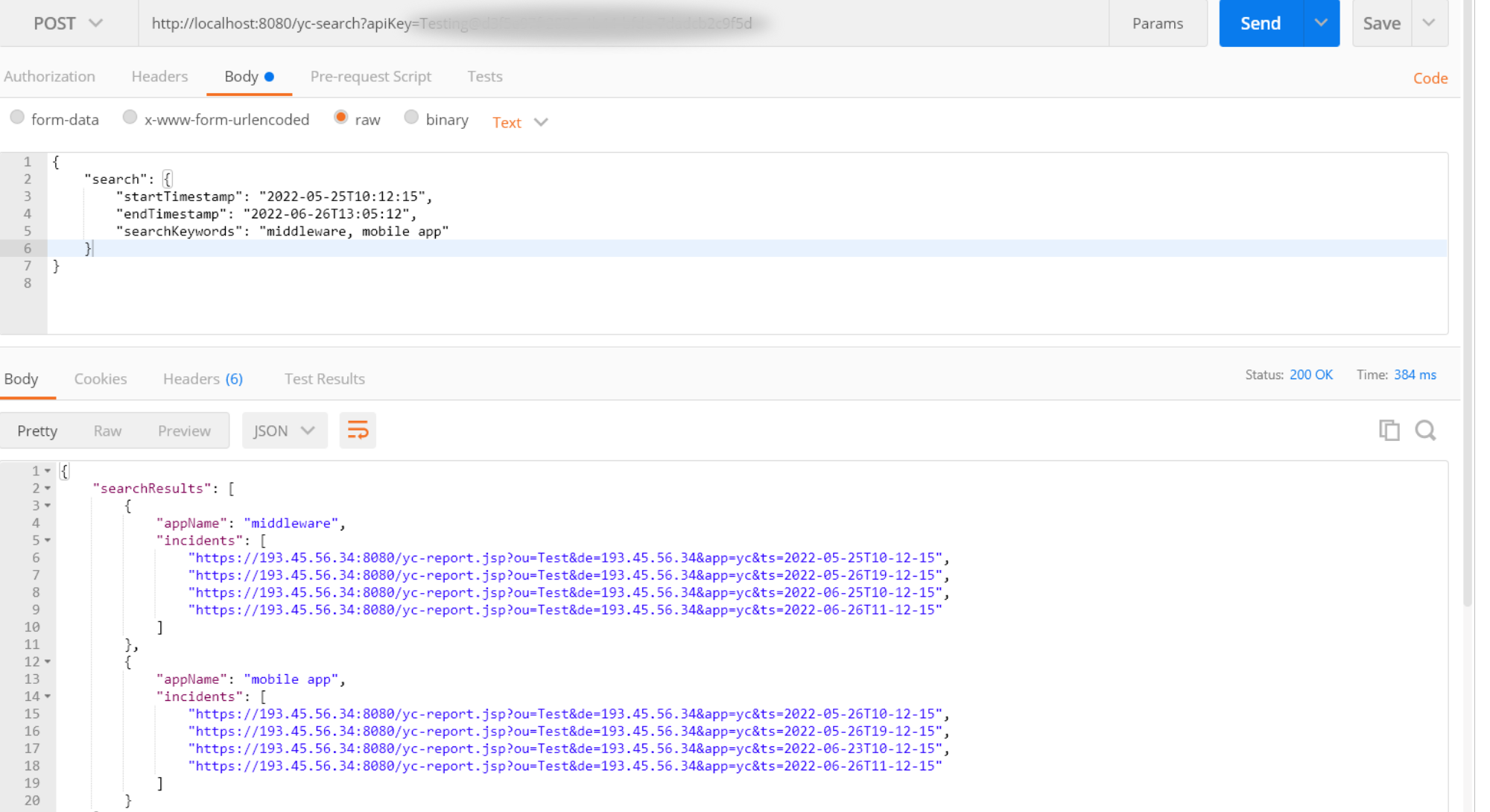Copy response body using the copy icon
The width and height of the screenshot is (1490, 812).
(x=1389, y=430)
